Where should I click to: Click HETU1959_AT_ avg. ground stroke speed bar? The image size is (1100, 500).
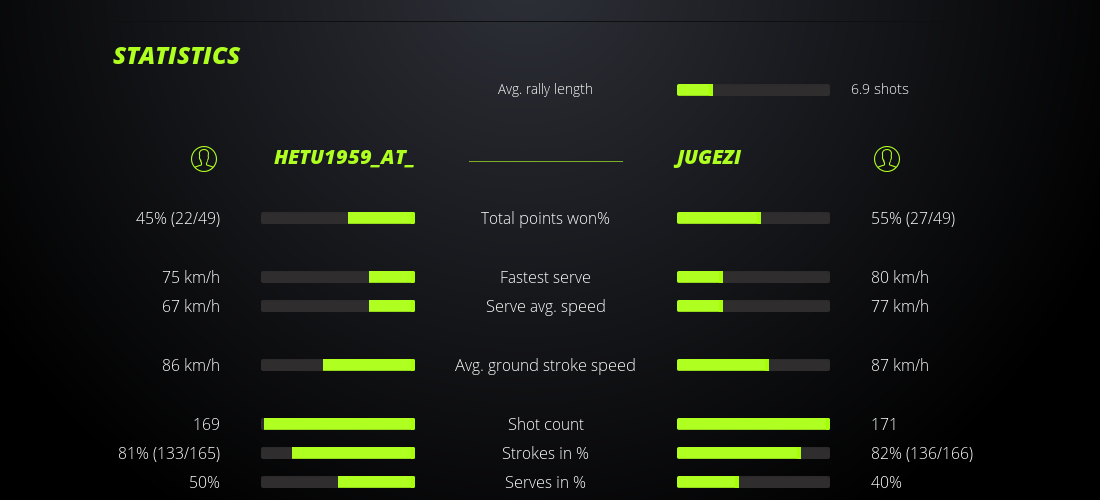coord(338,365)
